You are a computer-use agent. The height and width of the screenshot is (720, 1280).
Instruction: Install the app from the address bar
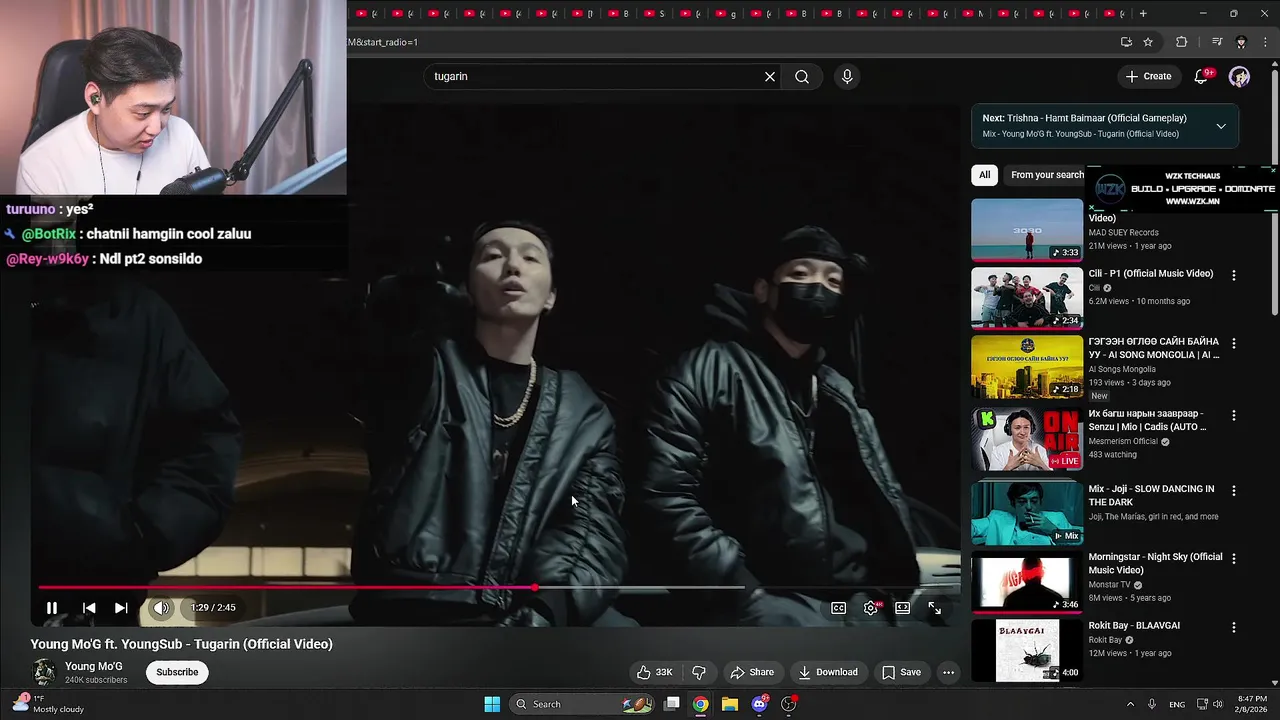[1126, 42]
